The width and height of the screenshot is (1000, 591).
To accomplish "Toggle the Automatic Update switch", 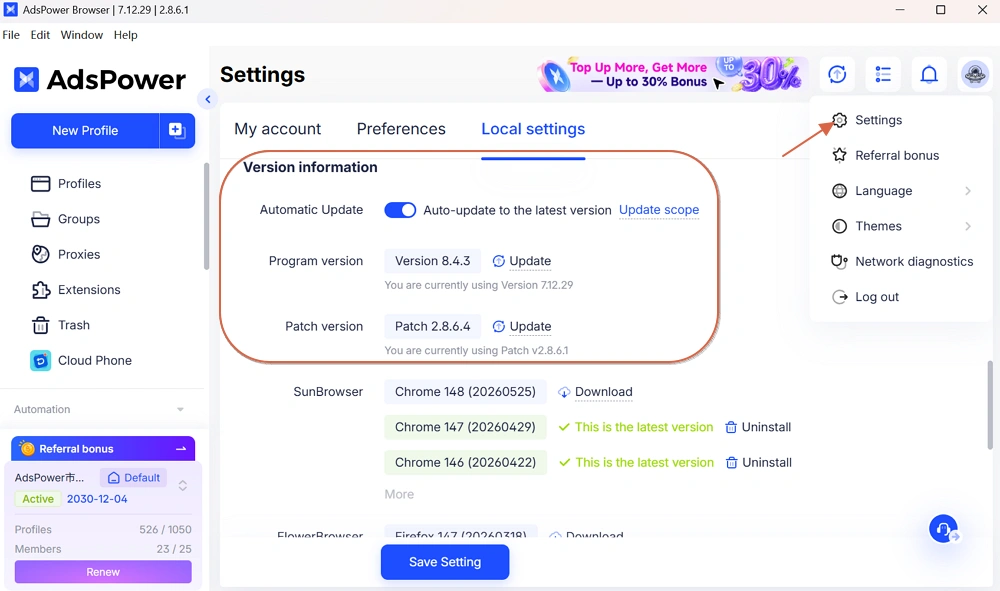I will point(400,210).
